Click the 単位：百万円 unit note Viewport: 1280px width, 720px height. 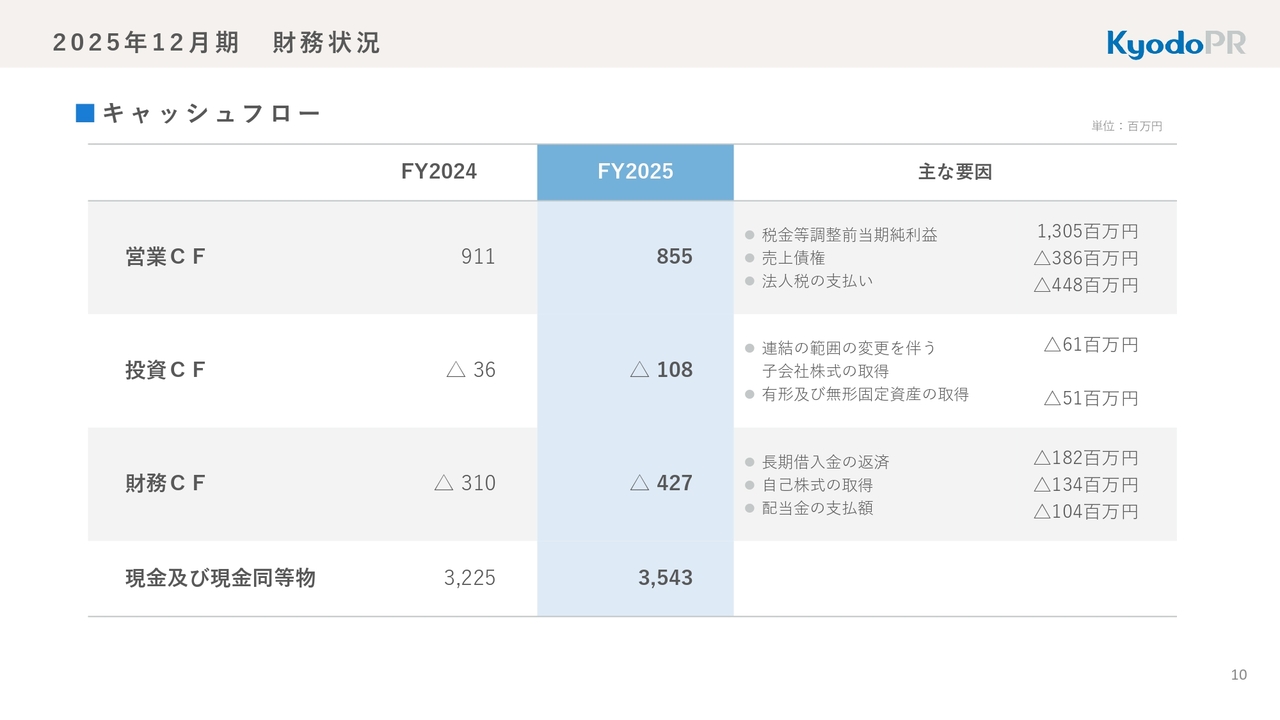pos(1126,127)
